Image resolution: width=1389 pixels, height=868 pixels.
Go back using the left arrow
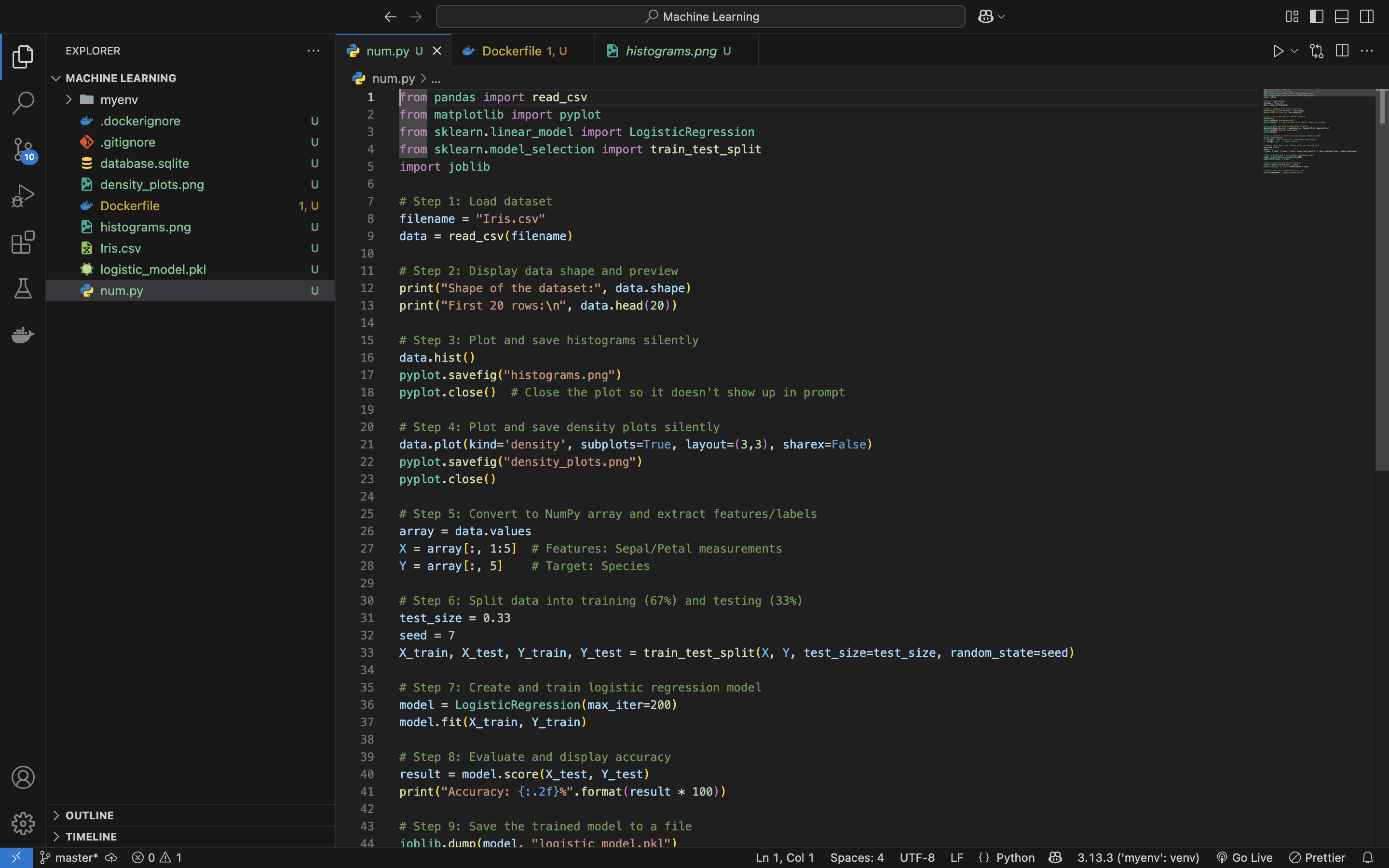tap(390, 17)
